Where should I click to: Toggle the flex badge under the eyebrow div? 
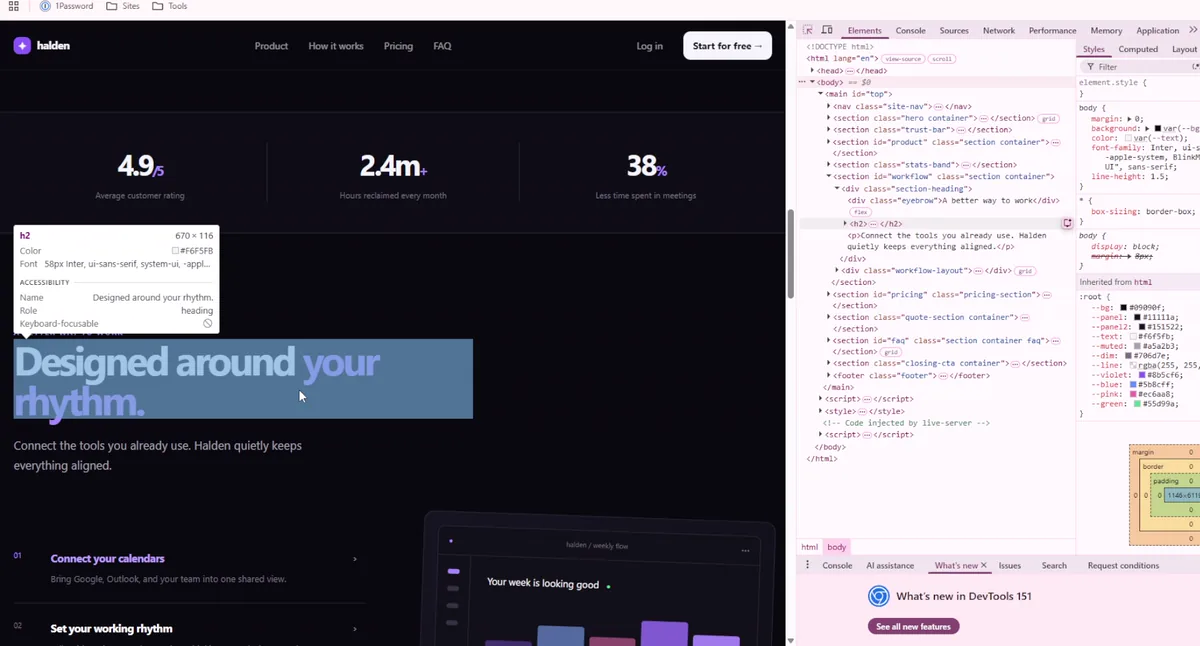coord(859,212)
